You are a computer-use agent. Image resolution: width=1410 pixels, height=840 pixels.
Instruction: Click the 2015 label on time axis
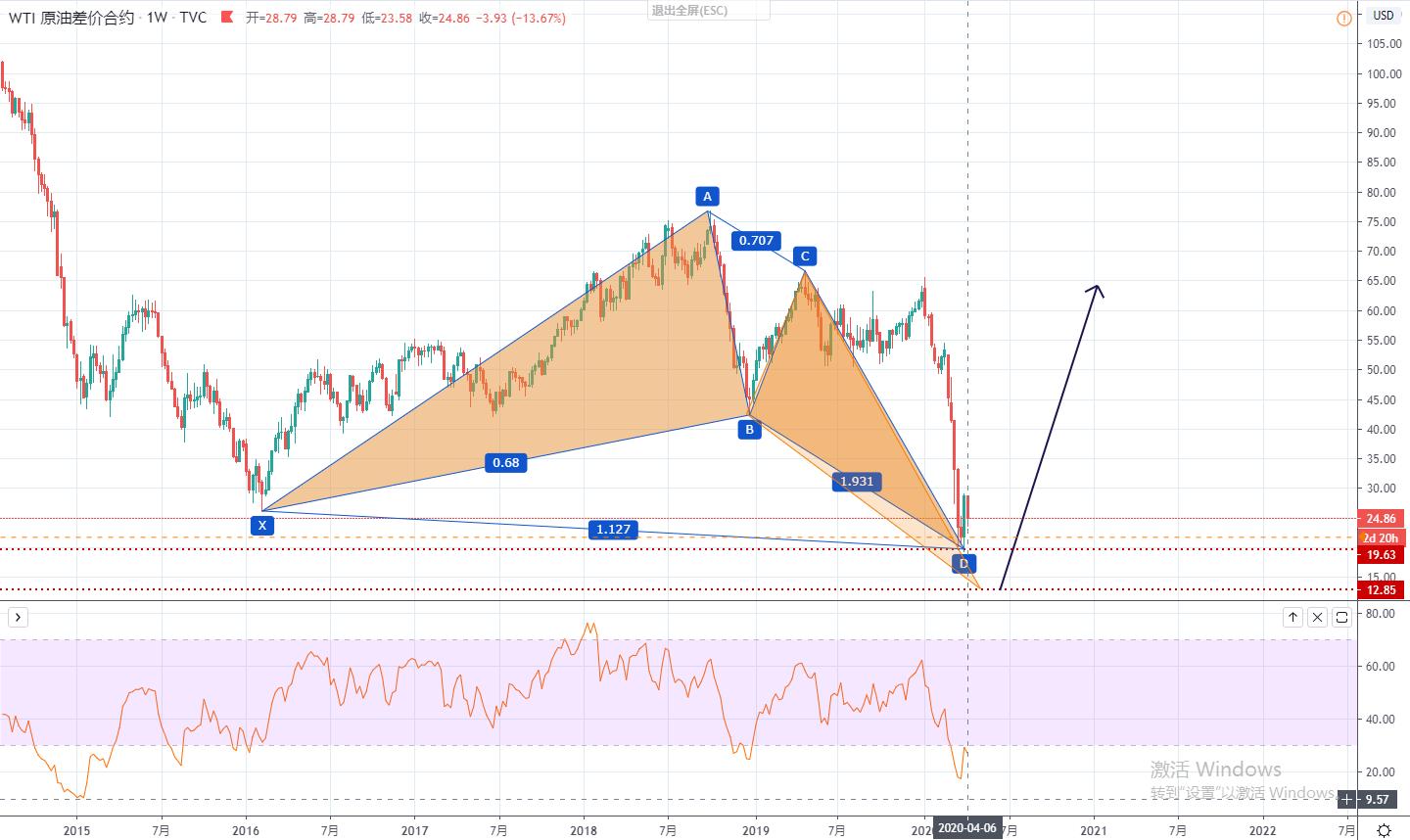pos(75,830)
